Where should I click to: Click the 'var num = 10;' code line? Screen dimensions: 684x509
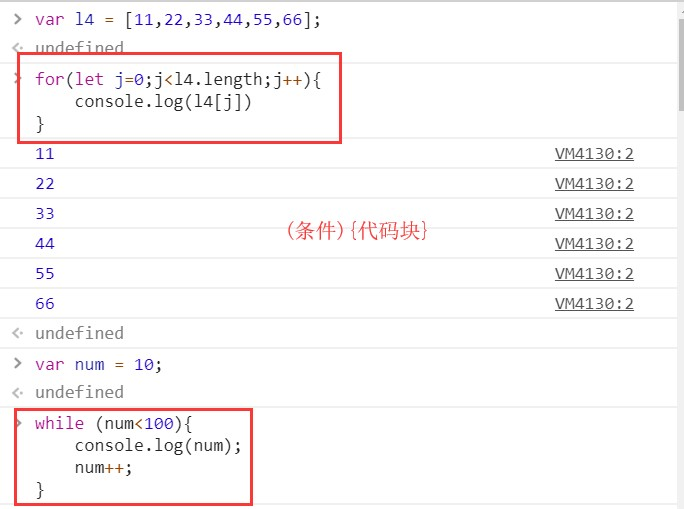99,365
